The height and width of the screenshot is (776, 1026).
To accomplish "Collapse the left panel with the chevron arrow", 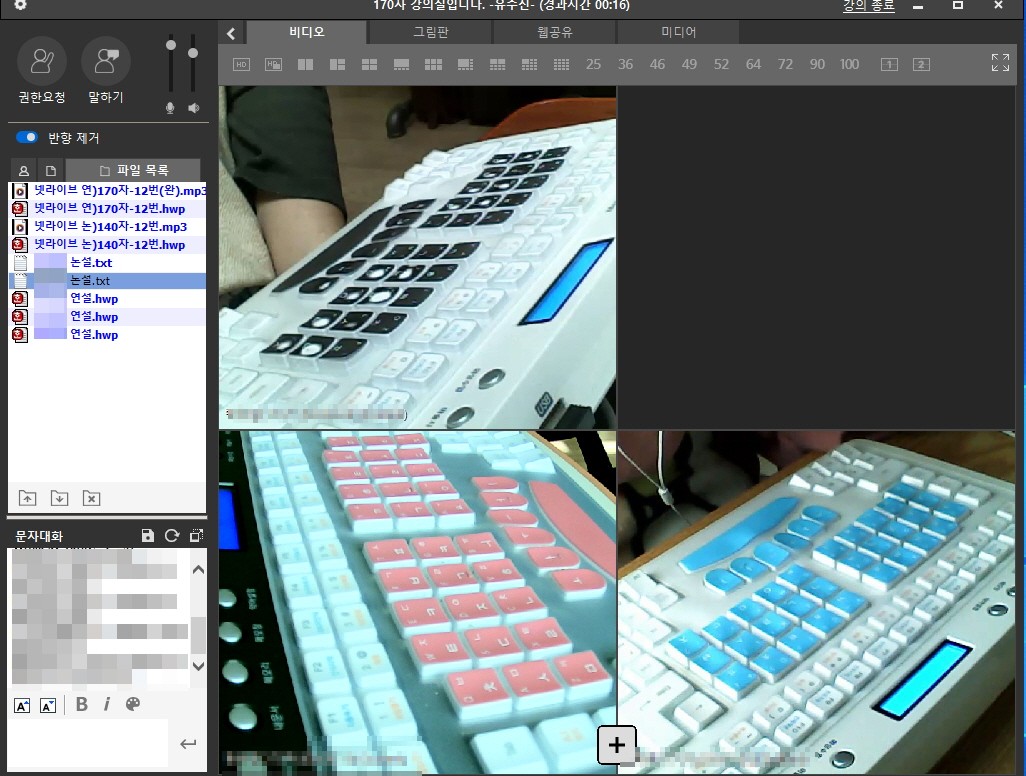I will click(231, 33).
